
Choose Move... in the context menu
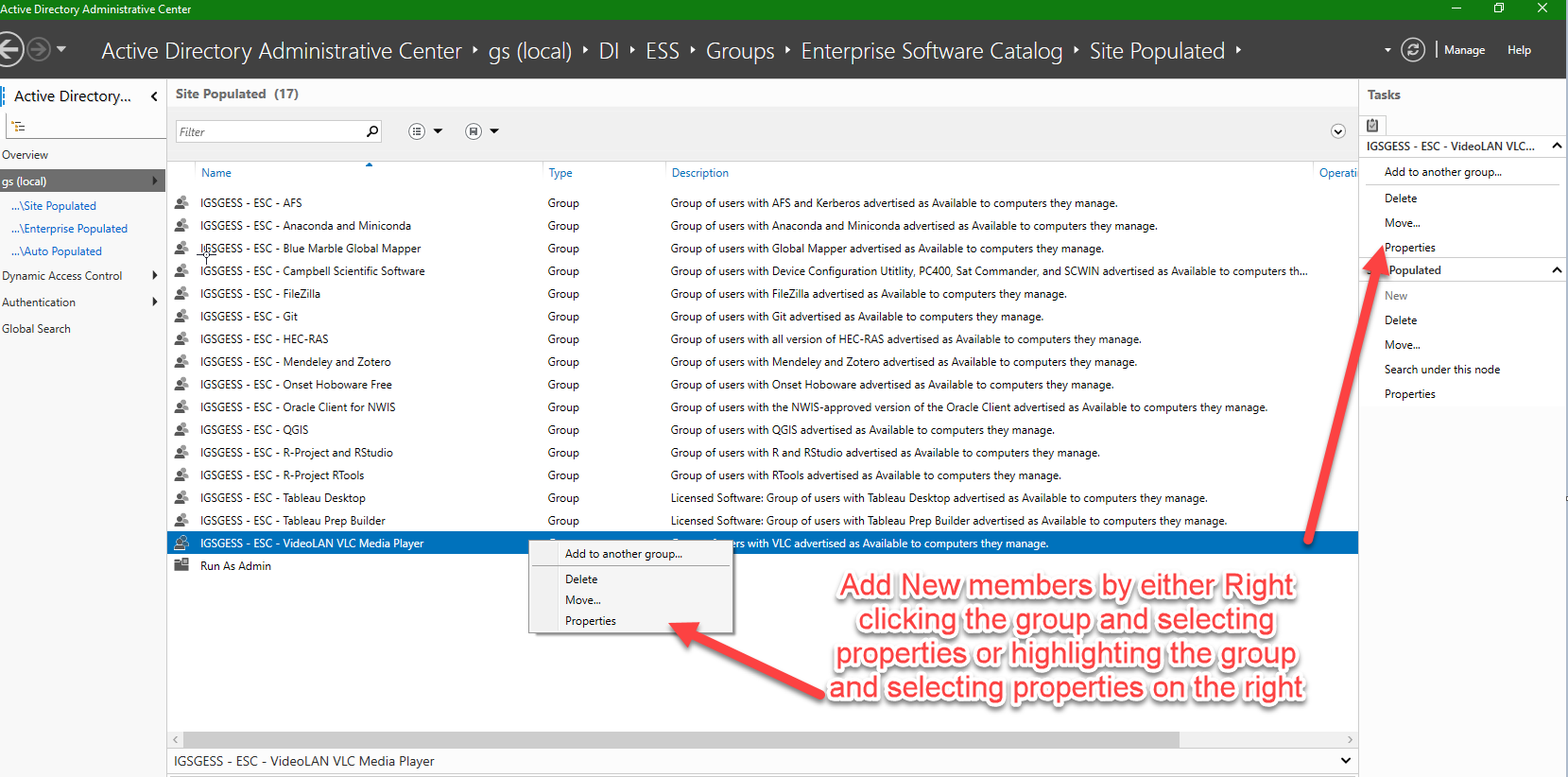630,600
